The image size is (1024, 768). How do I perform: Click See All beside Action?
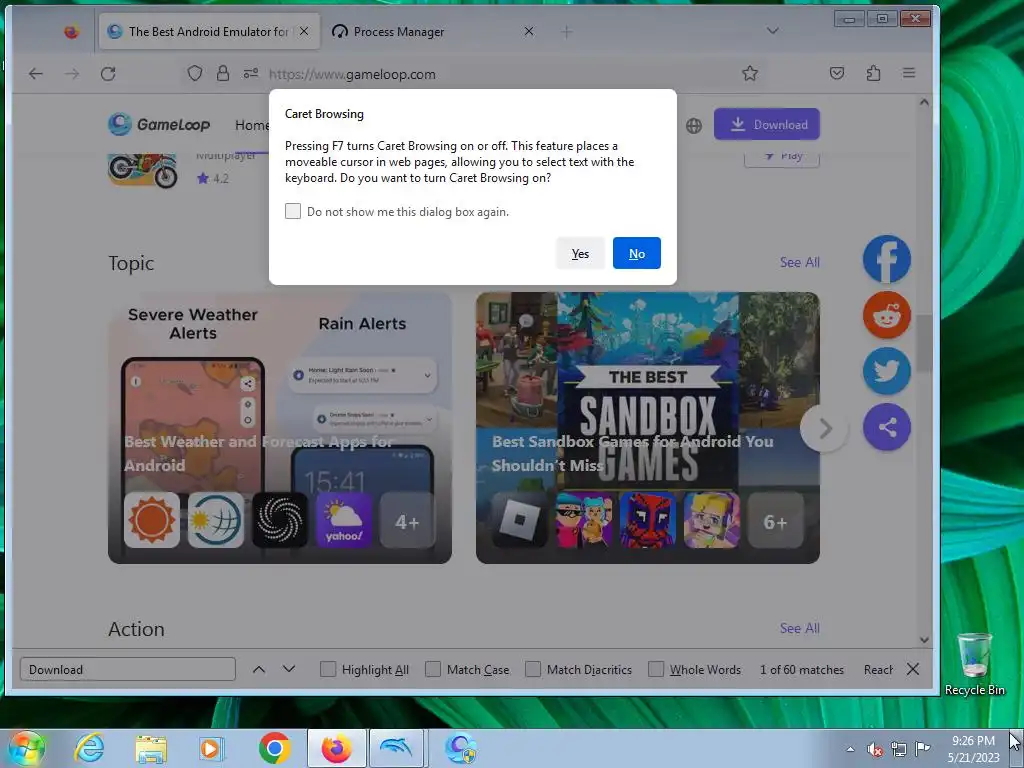[799, 628]
